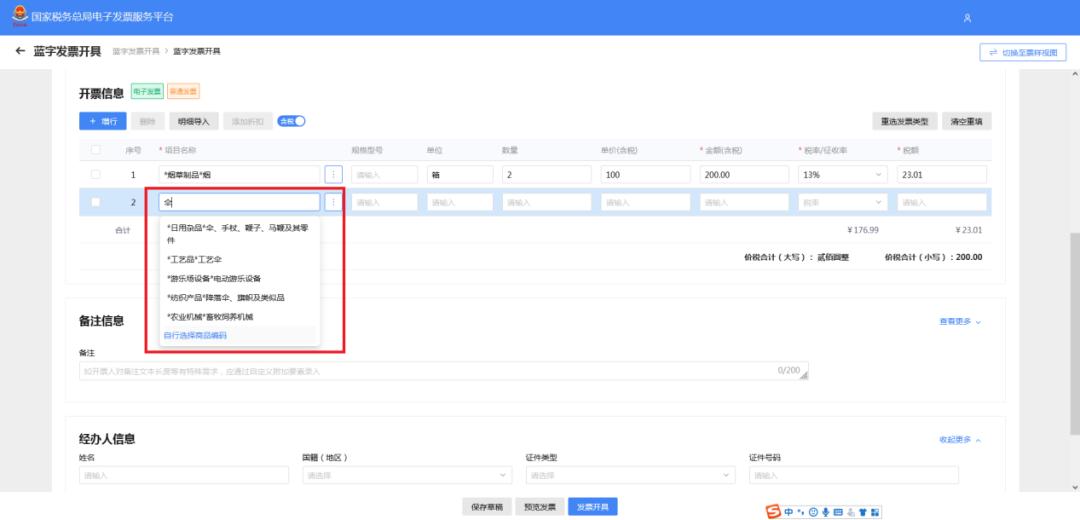Click the 发票开具 submit button

593,506
